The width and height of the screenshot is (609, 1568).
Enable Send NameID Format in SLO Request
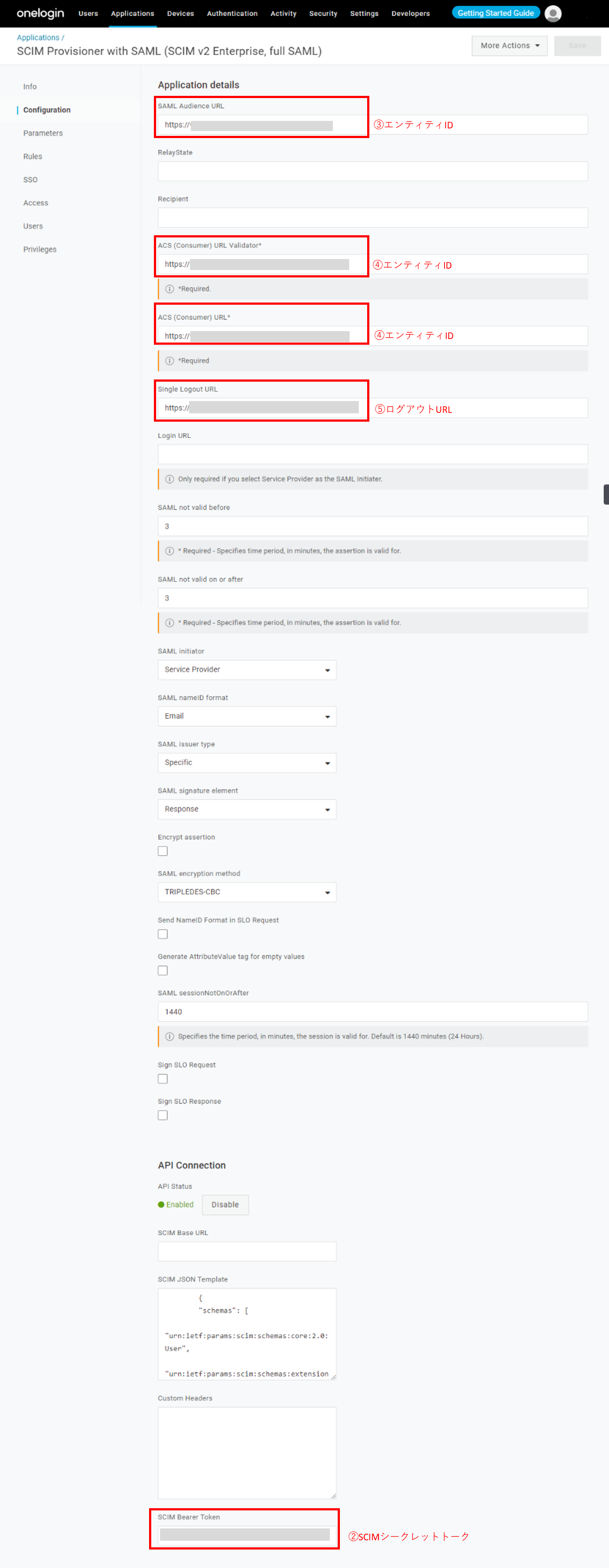click(x=163, y=934)
